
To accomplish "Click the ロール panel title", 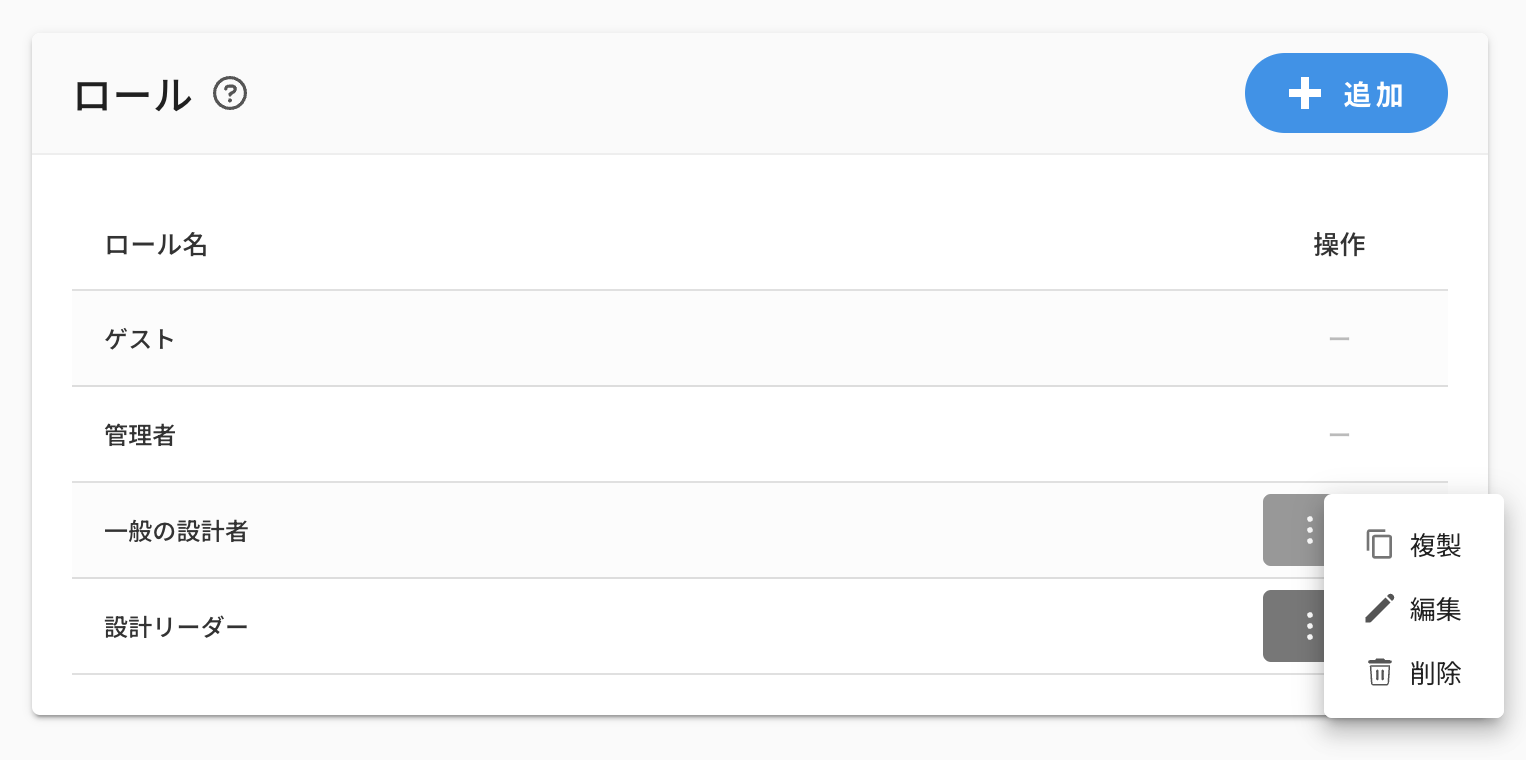I will [x=132, y=95].
